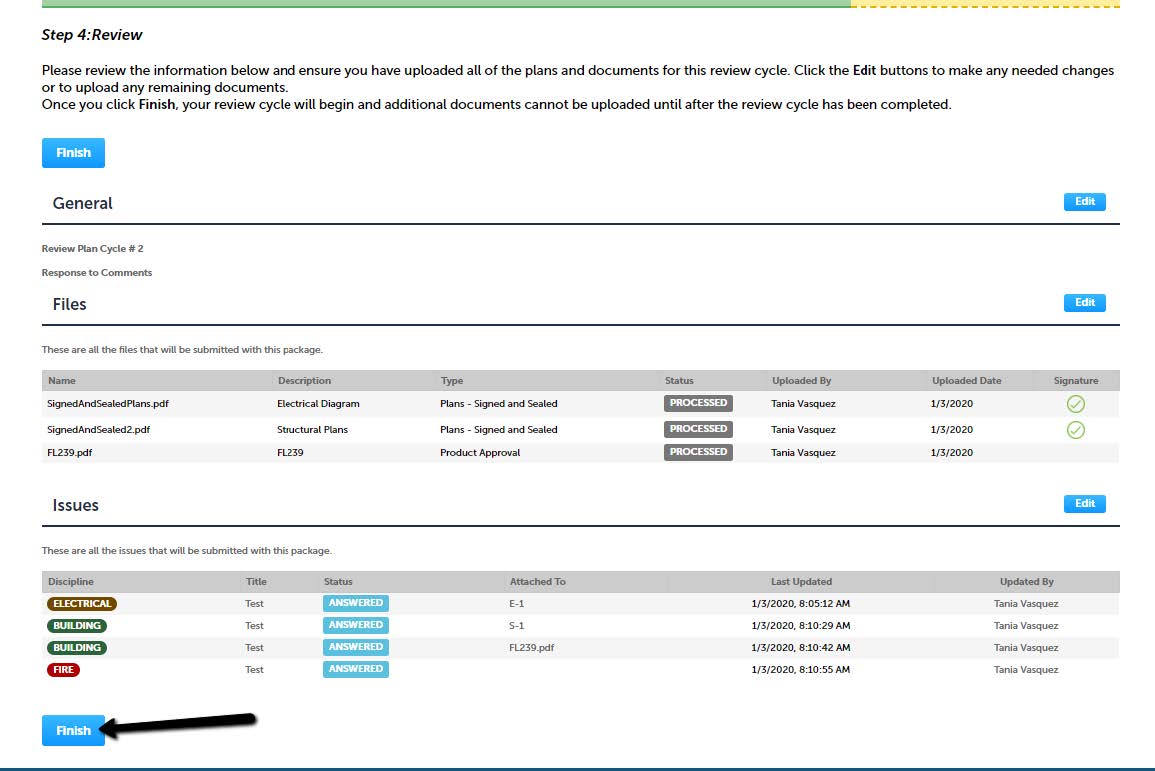Edit the General section
The image size is (1155, 771).
click(1084, 202)
